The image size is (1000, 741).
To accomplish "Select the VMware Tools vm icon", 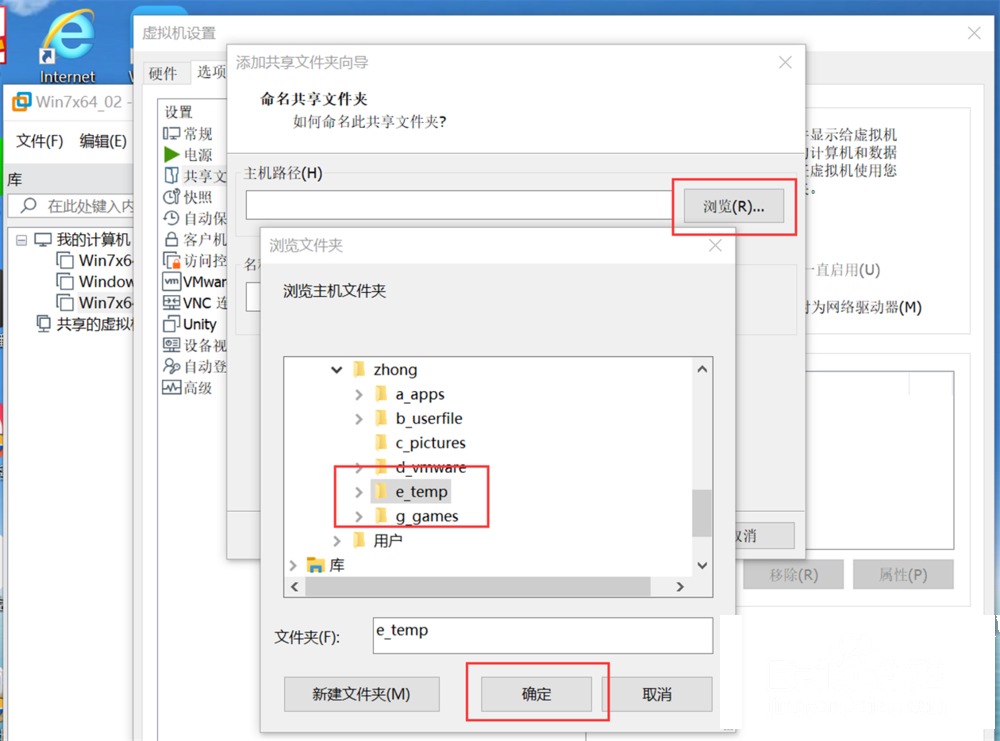I will (172, 281).
